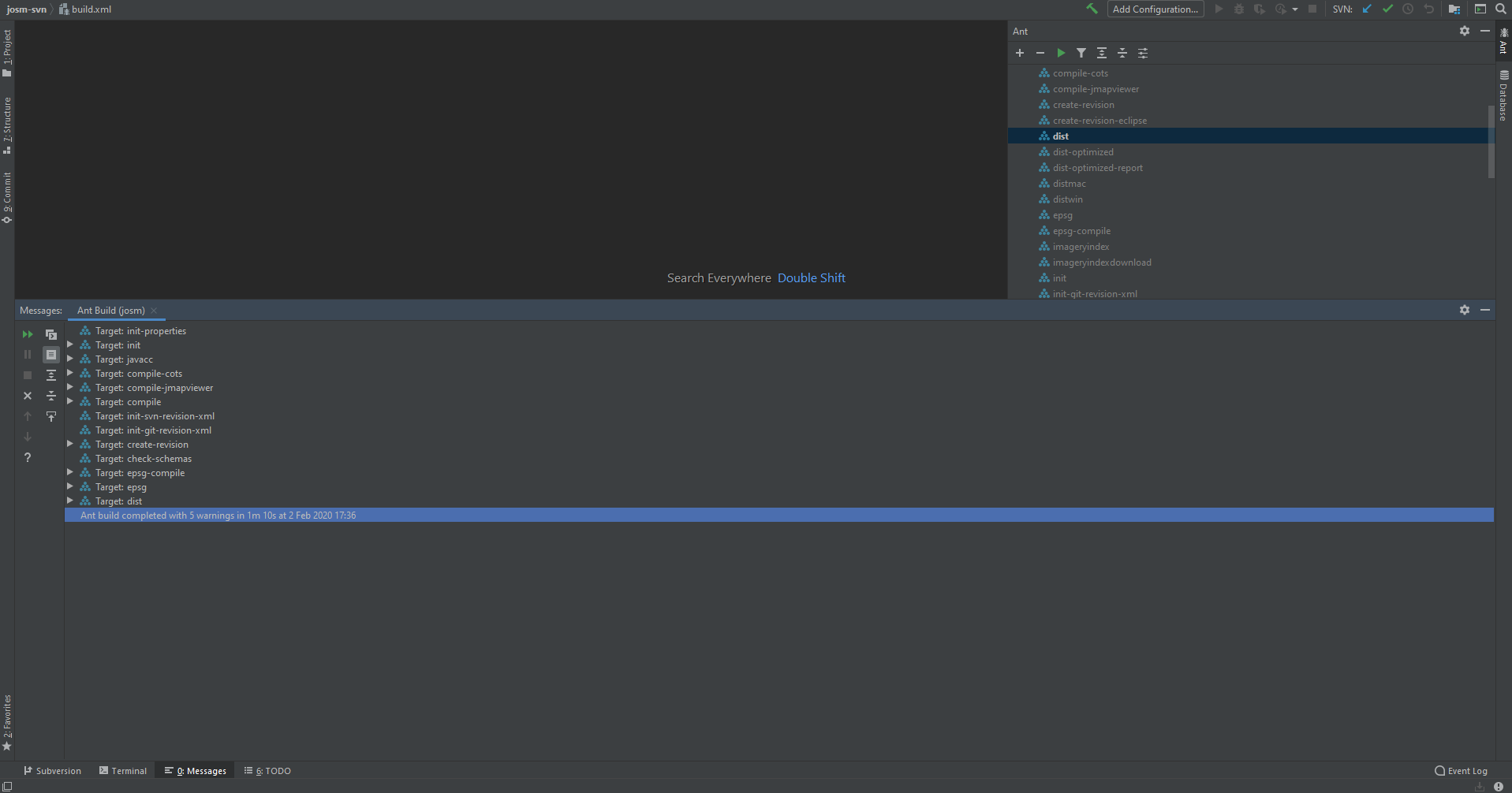Switch to the Terminal tool tab

[123, 771]
